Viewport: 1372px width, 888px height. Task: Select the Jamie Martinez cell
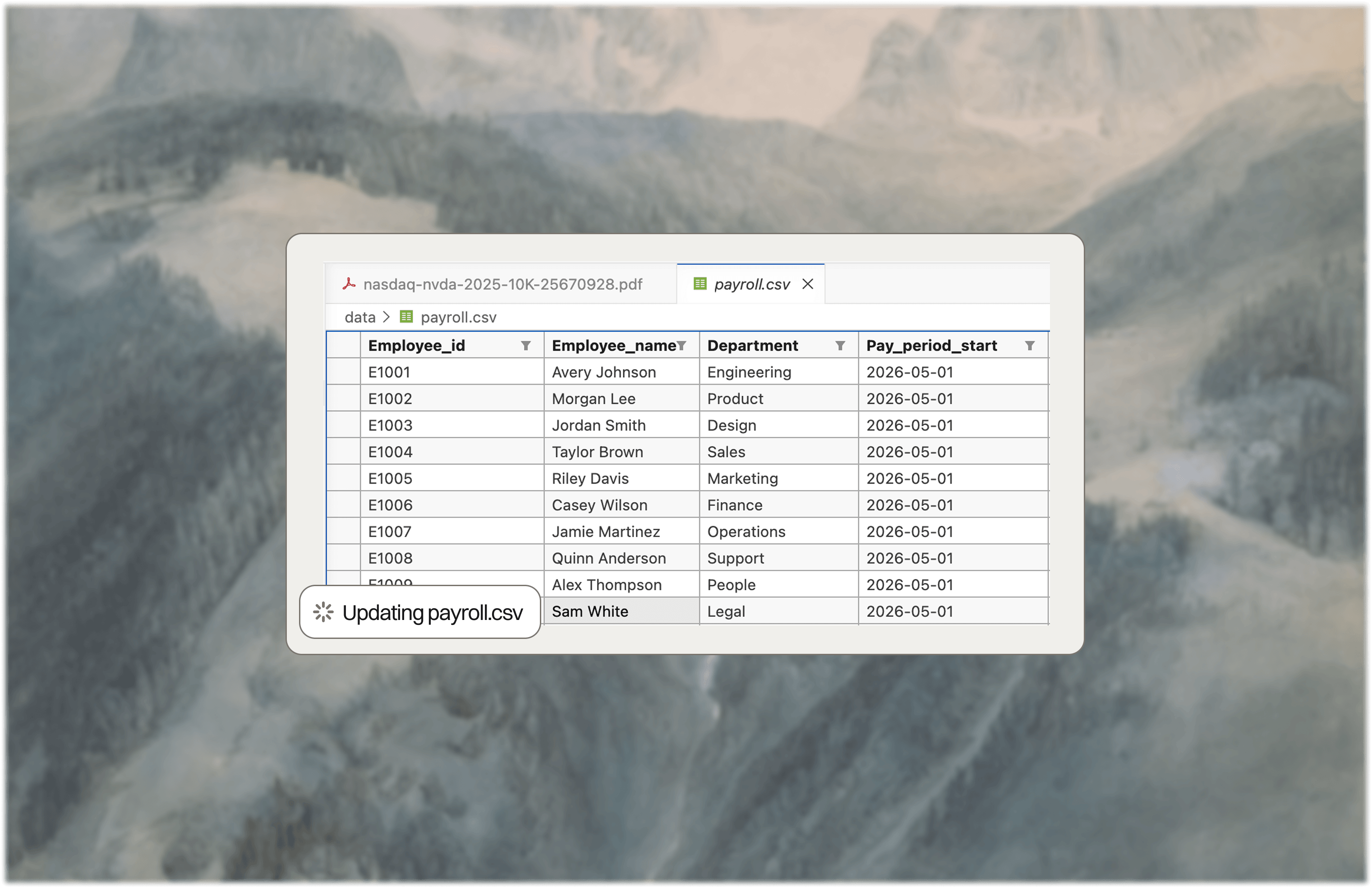click(622, 531)
